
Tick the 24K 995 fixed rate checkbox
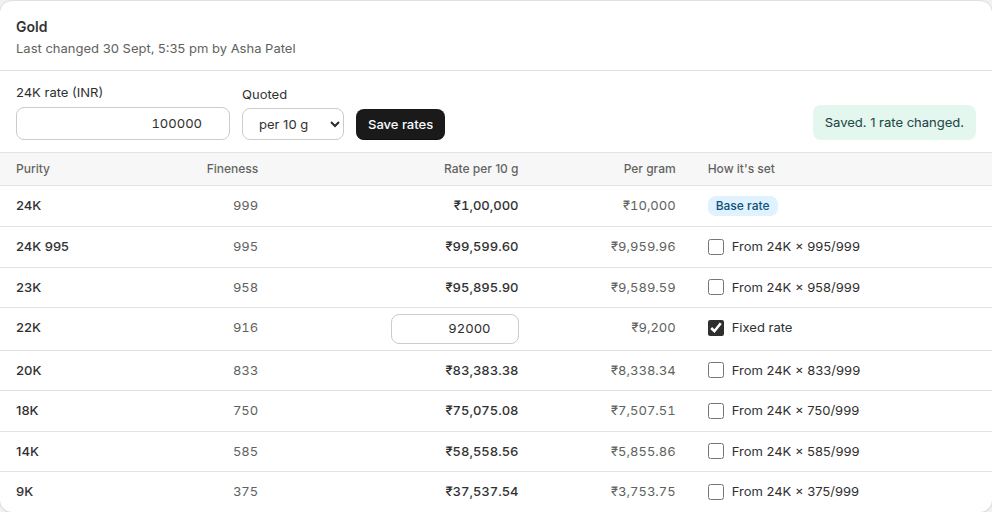[x=716, y=247]
